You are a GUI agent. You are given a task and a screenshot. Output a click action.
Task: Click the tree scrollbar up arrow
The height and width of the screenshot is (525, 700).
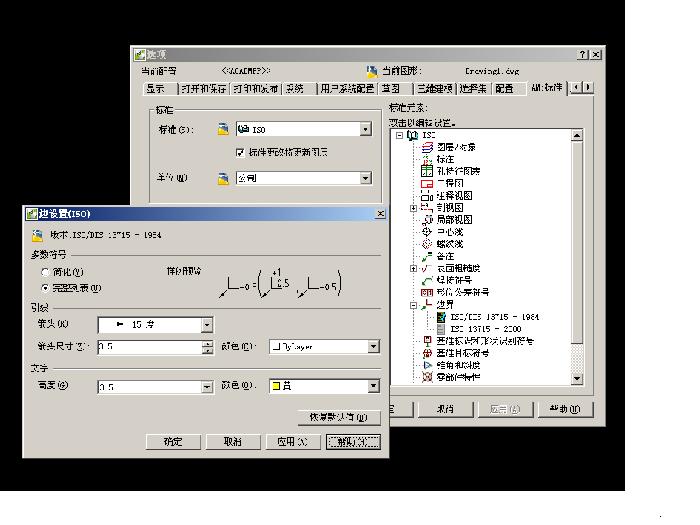[577, 135]
